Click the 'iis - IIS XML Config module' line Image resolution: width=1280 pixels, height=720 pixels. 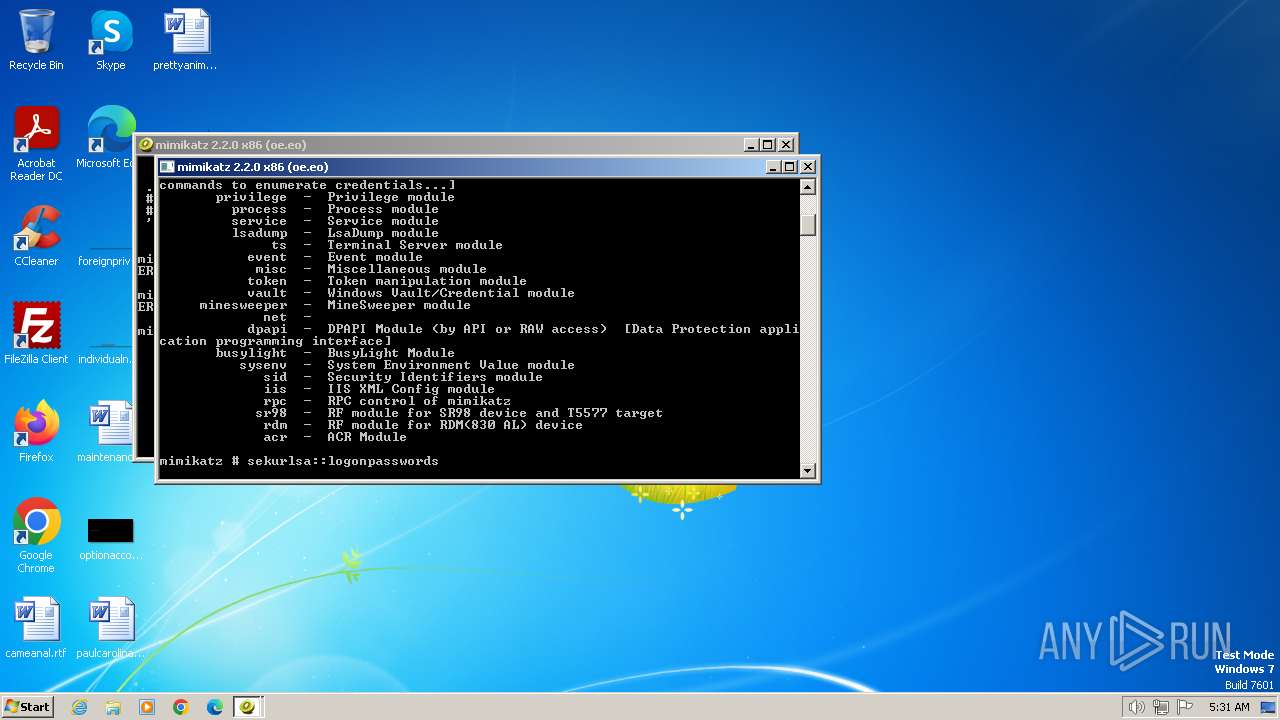click(379, 389)
